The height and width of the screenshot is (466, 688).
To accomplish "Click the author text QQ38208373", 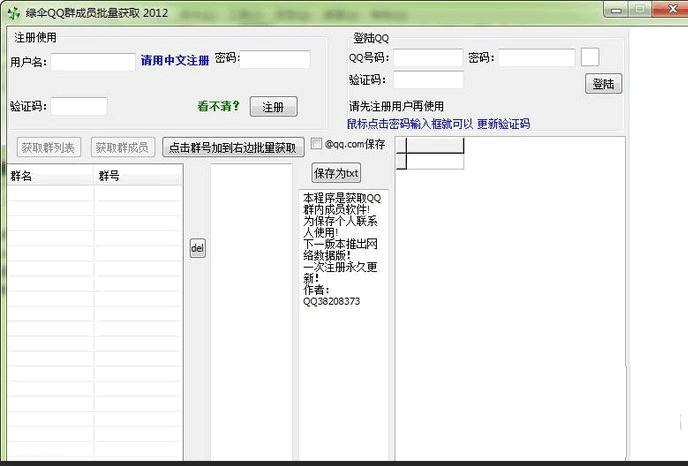I will (331, 301).
